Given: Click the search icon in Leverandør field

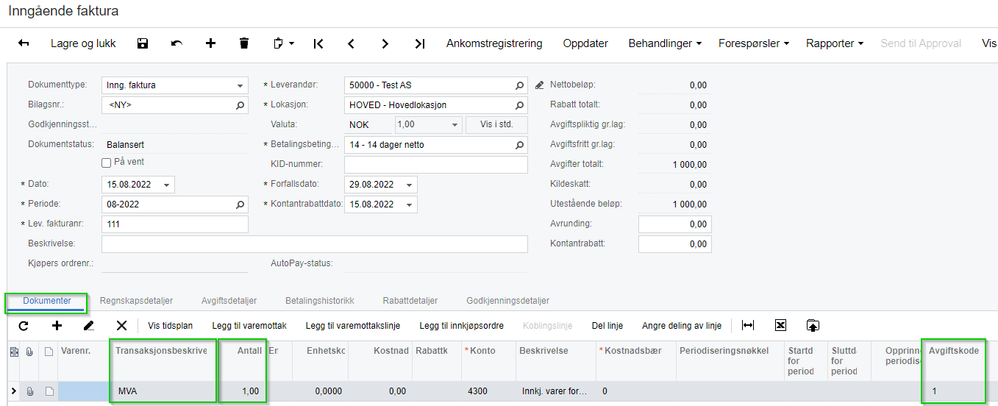Looking at the screenshot, I should [x=520, y=85].
